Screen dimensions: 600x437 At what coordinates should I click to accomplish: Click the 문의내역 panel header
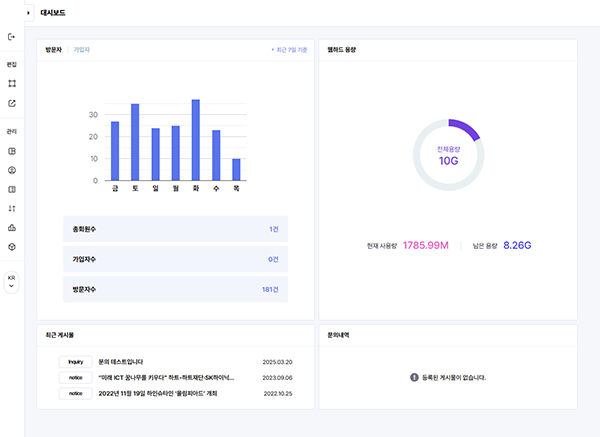pos(338,335)
